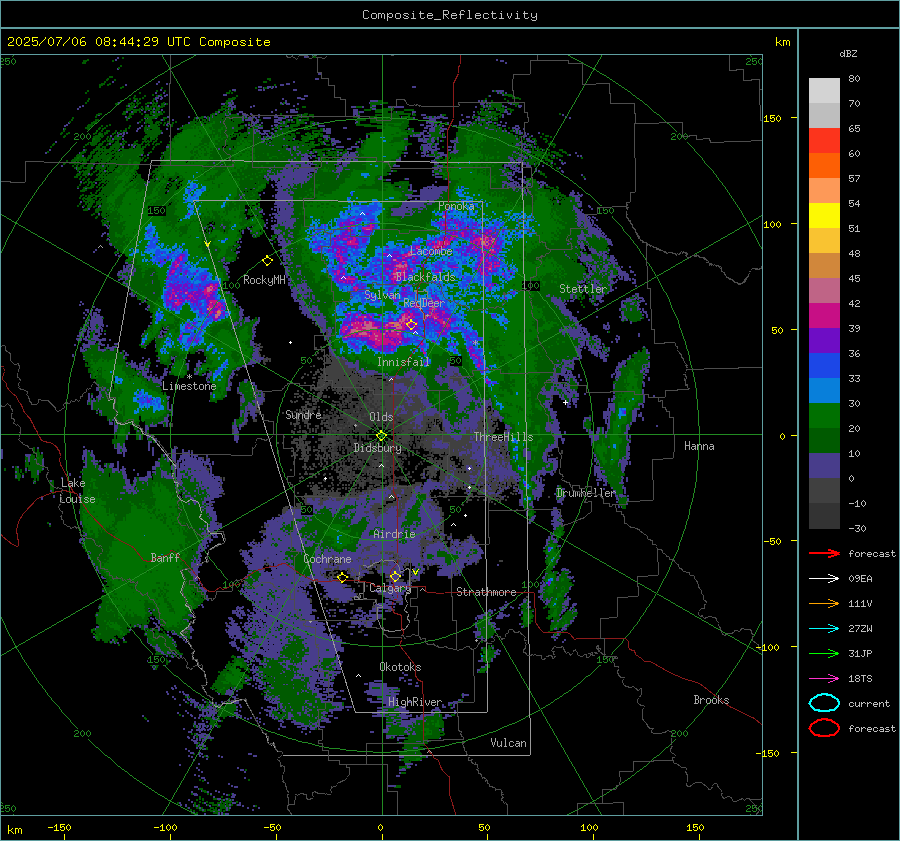Click the Olds town label
The width and height of the screenshot is (900, 841).
pyautogui.click(x=381, y=417)
